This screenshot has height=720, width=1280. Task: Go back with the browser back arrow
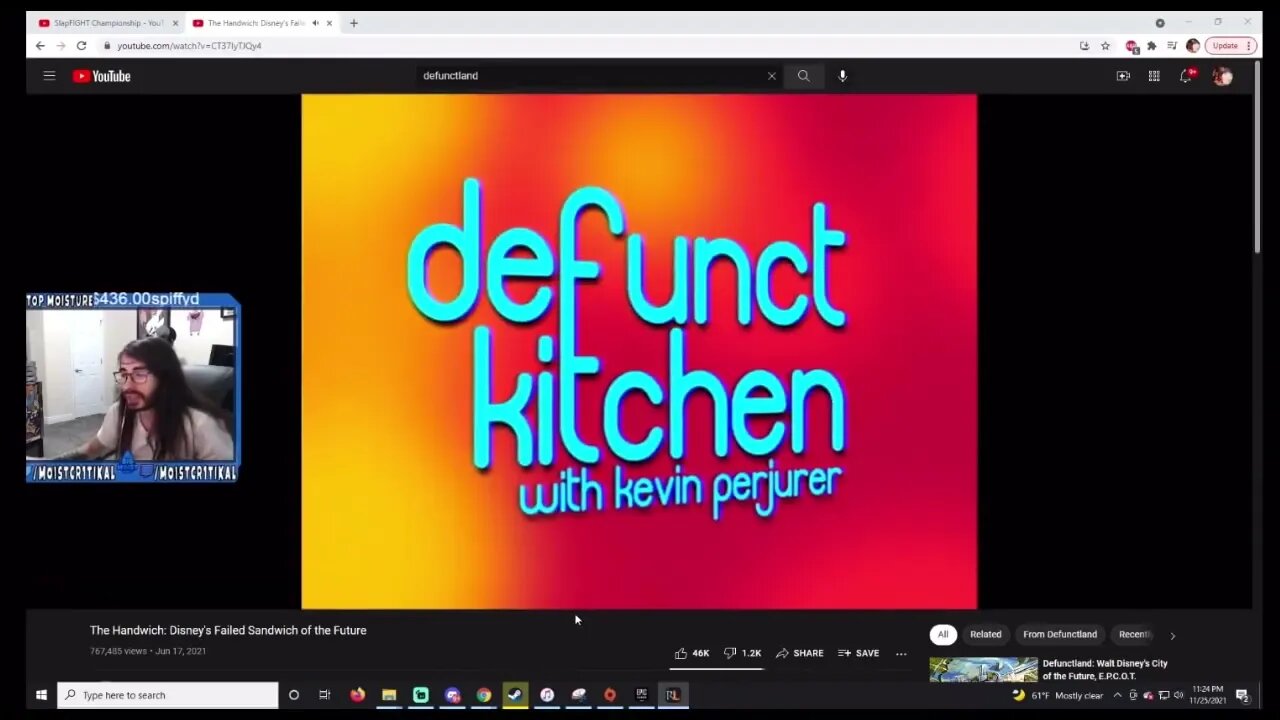40,46
